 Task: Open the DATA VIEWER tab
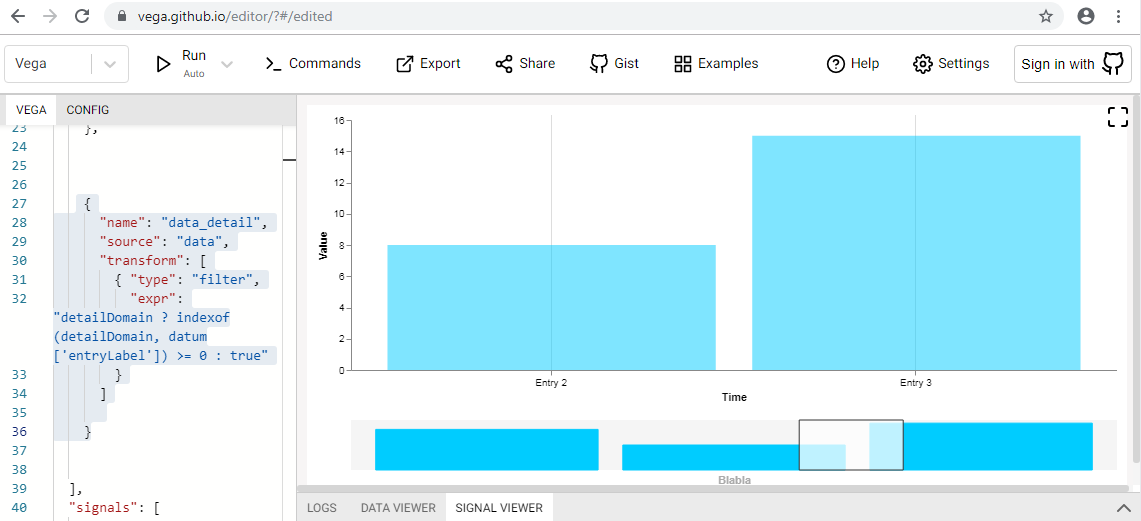pyautogui.click(x=398, y=508)
